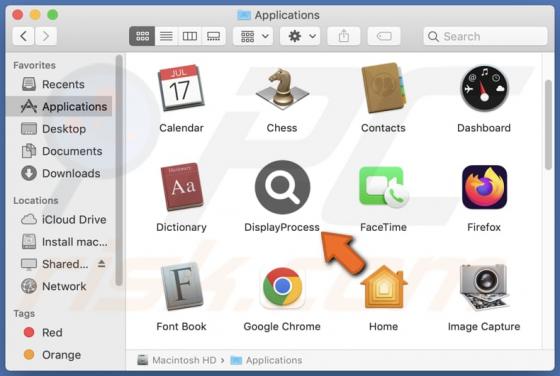Switch to column view

click(190, 36)
